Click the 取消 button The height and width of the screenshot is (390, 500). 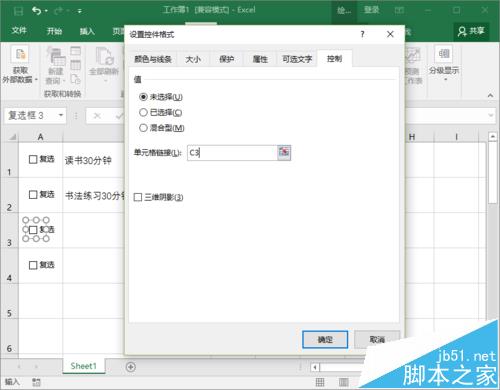[x=377, y=339]
